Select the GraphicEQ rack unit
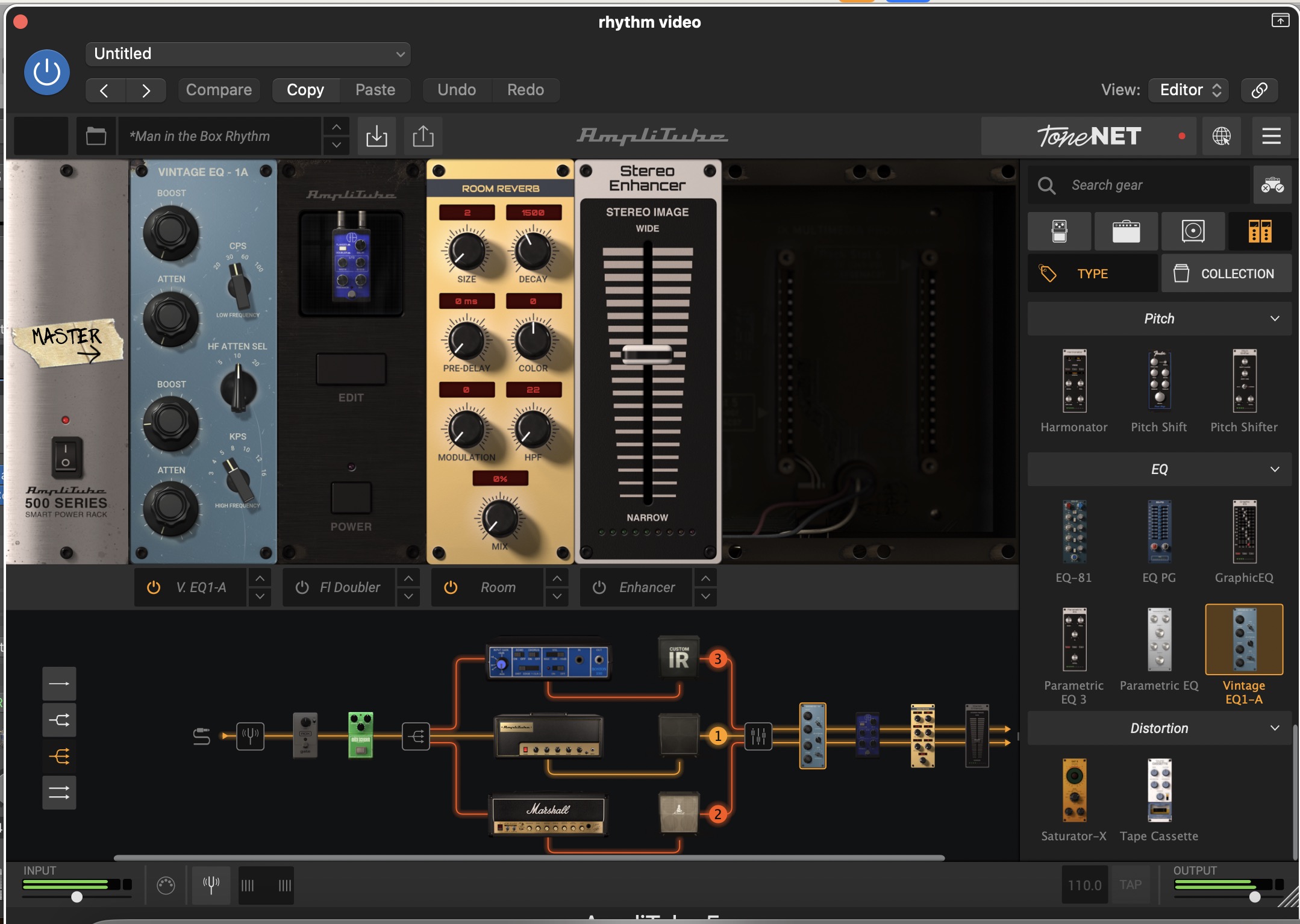This screenshot has height=924, width=1300. click(1244, 541)
